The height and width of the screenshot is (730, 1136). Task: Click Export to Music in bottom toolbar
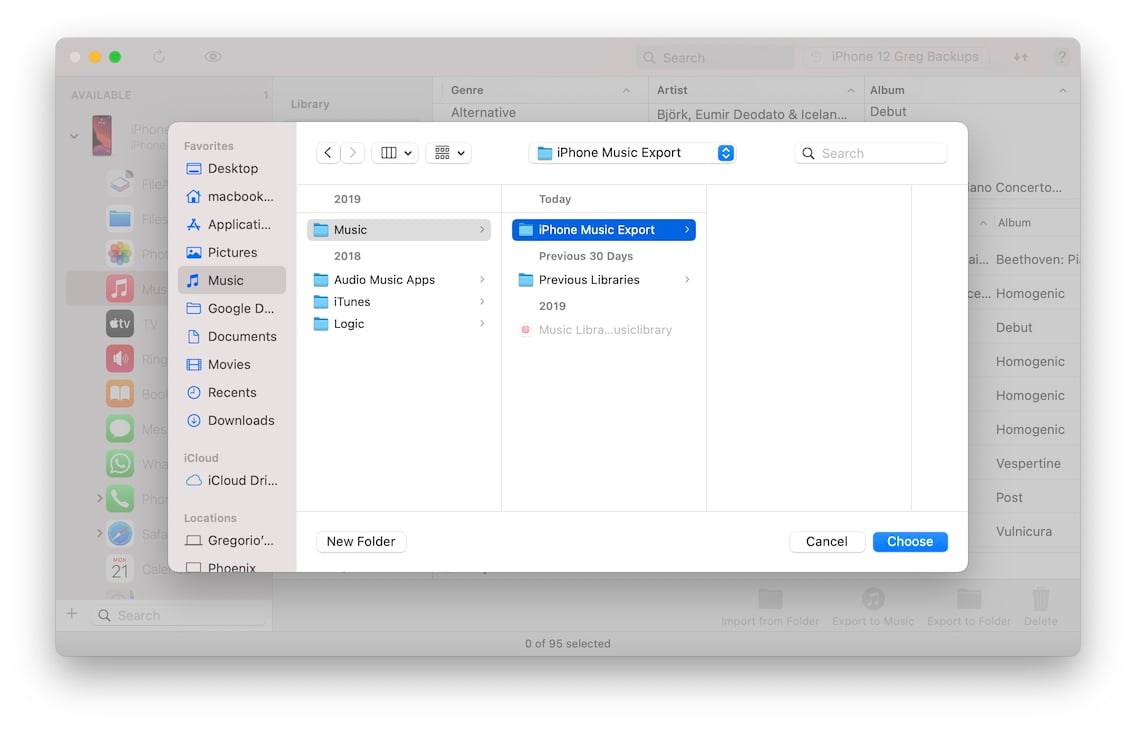click(x=873, y=607)
